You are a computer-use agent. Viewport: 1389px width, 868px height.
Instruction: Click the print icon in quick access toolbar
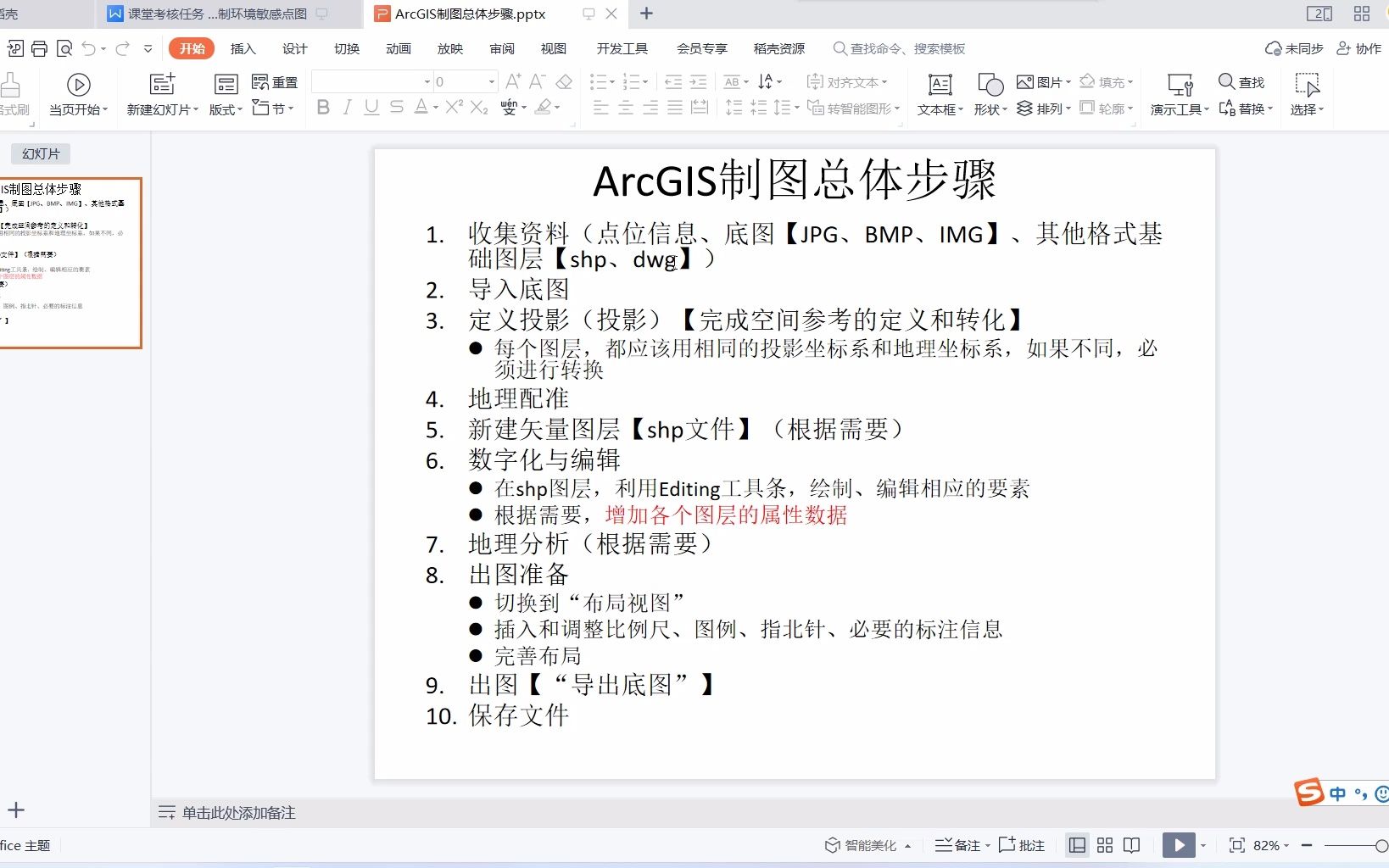(39, 49)
